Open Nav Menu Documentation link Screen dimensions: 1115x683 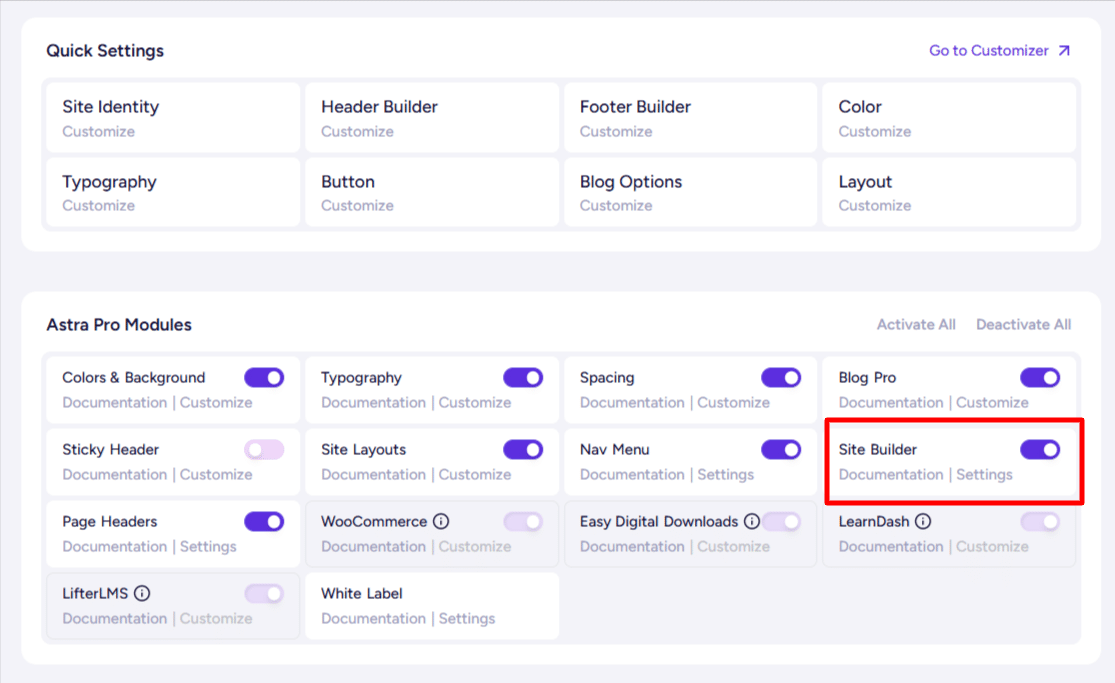click(x=632, y=475)
